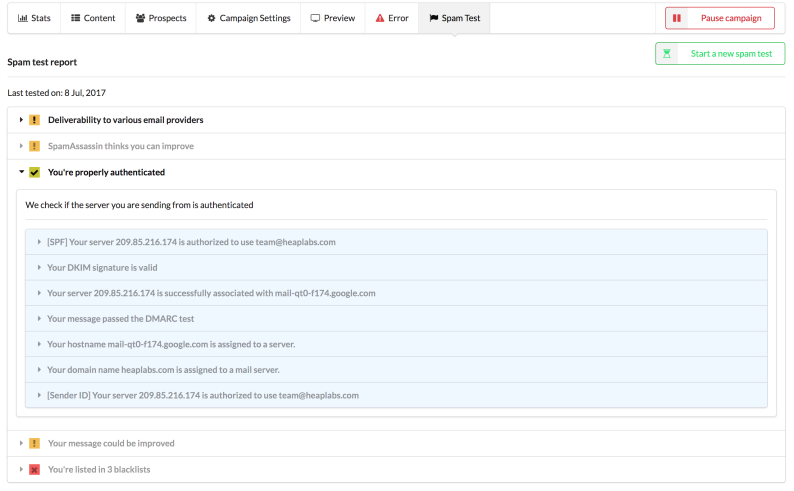Expand the Sender ID authorized row arrow
The image size is (794, 491).
coord(39,395)
